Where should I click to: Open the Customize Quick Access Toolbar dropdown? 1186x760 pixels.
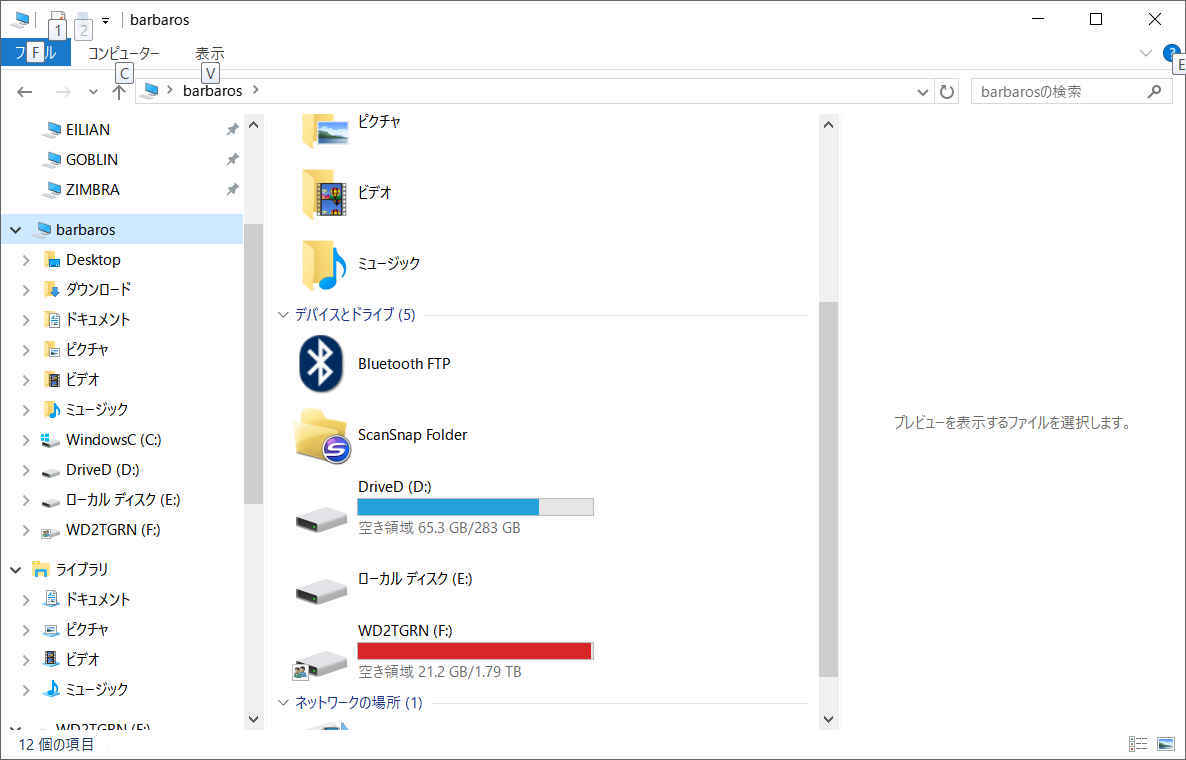[x=106, y=20]
